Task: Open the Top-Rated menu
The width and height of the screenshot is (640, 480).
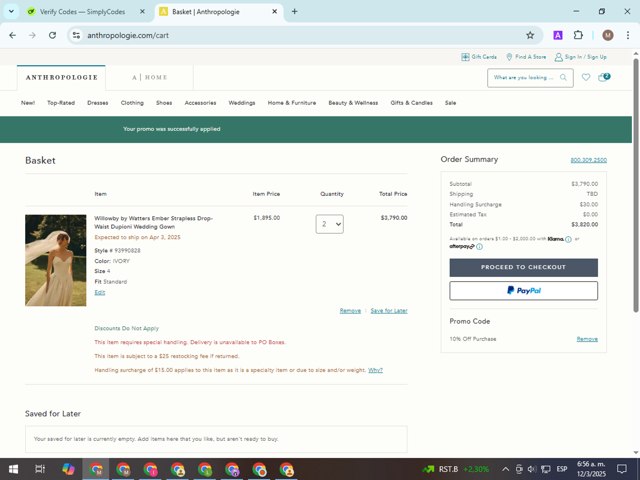Action: [61, 103]
